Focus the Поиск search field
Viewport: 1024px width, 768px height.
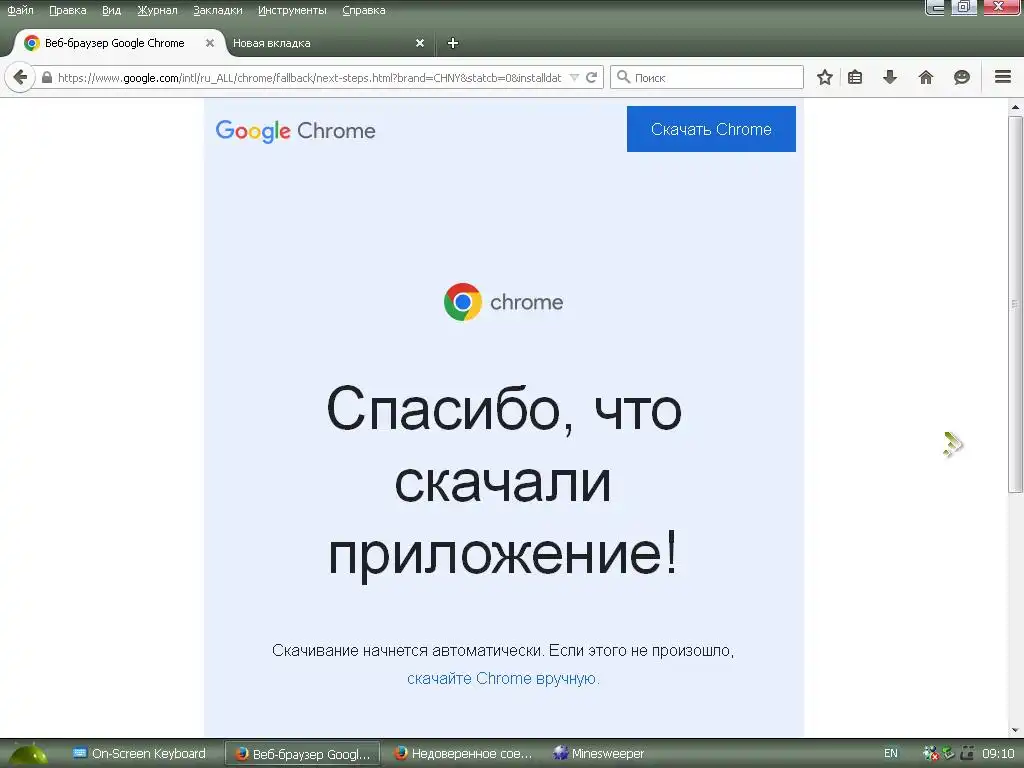click(707, 77)
